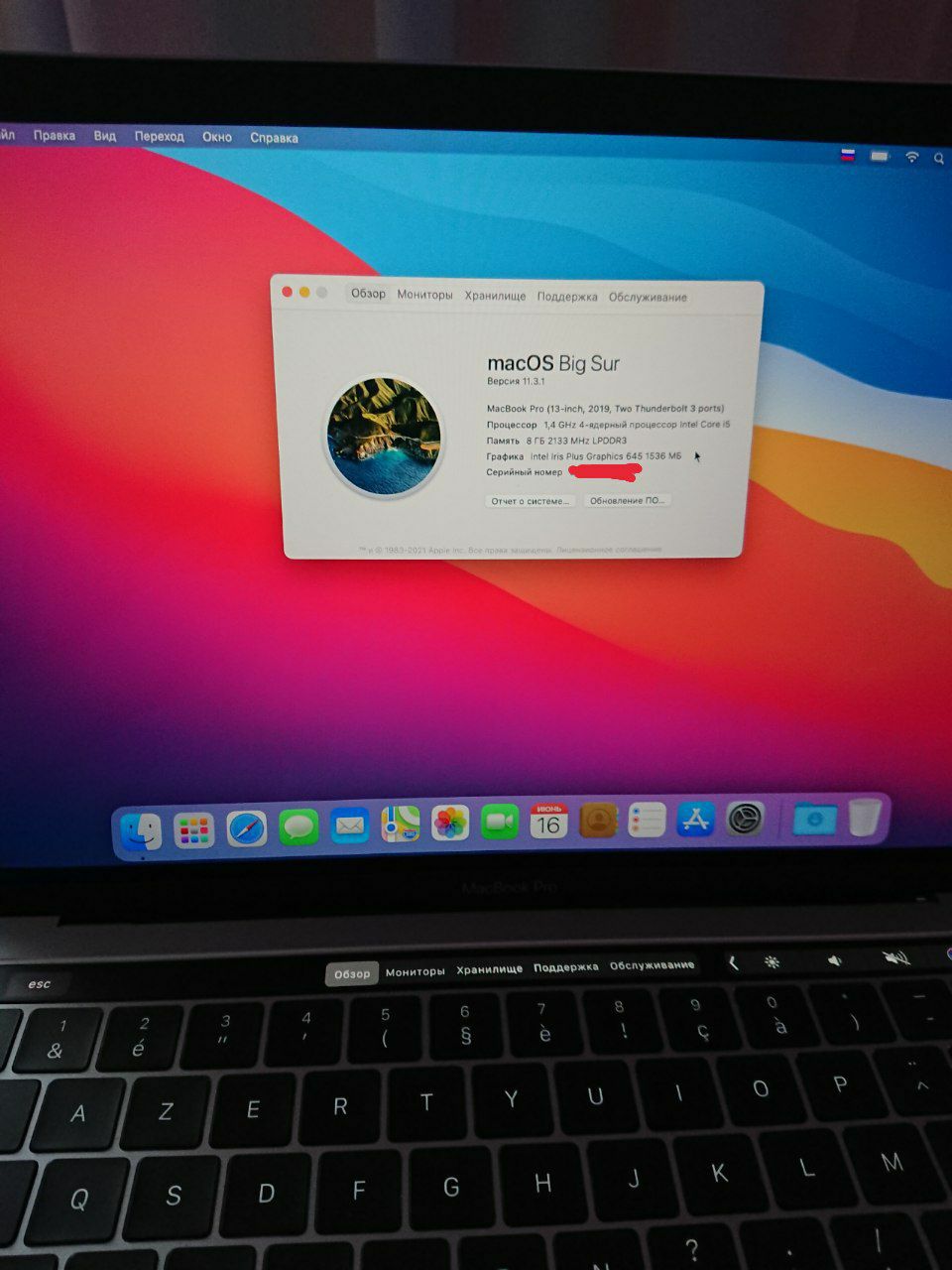
Task: Click the Russian flag input source icon
Action: (x=848, y=155)
